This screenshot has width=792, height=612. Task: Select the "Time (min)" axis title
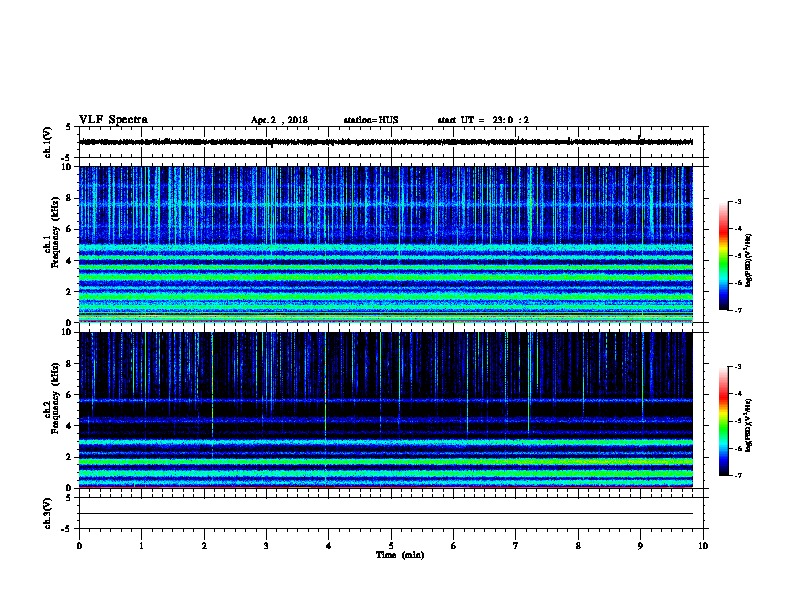click(x=400, y=554)
